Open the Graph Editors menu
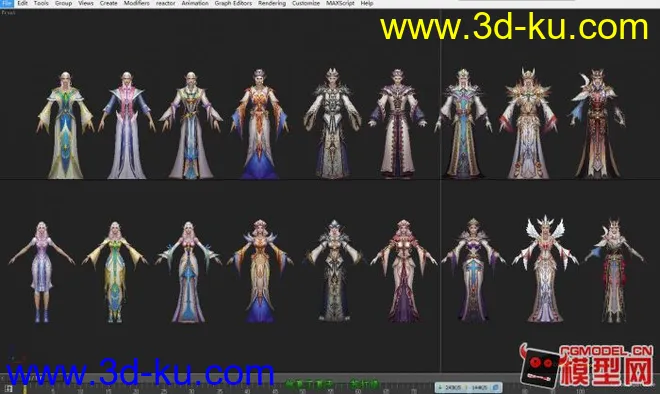 (x=233, y=3)
